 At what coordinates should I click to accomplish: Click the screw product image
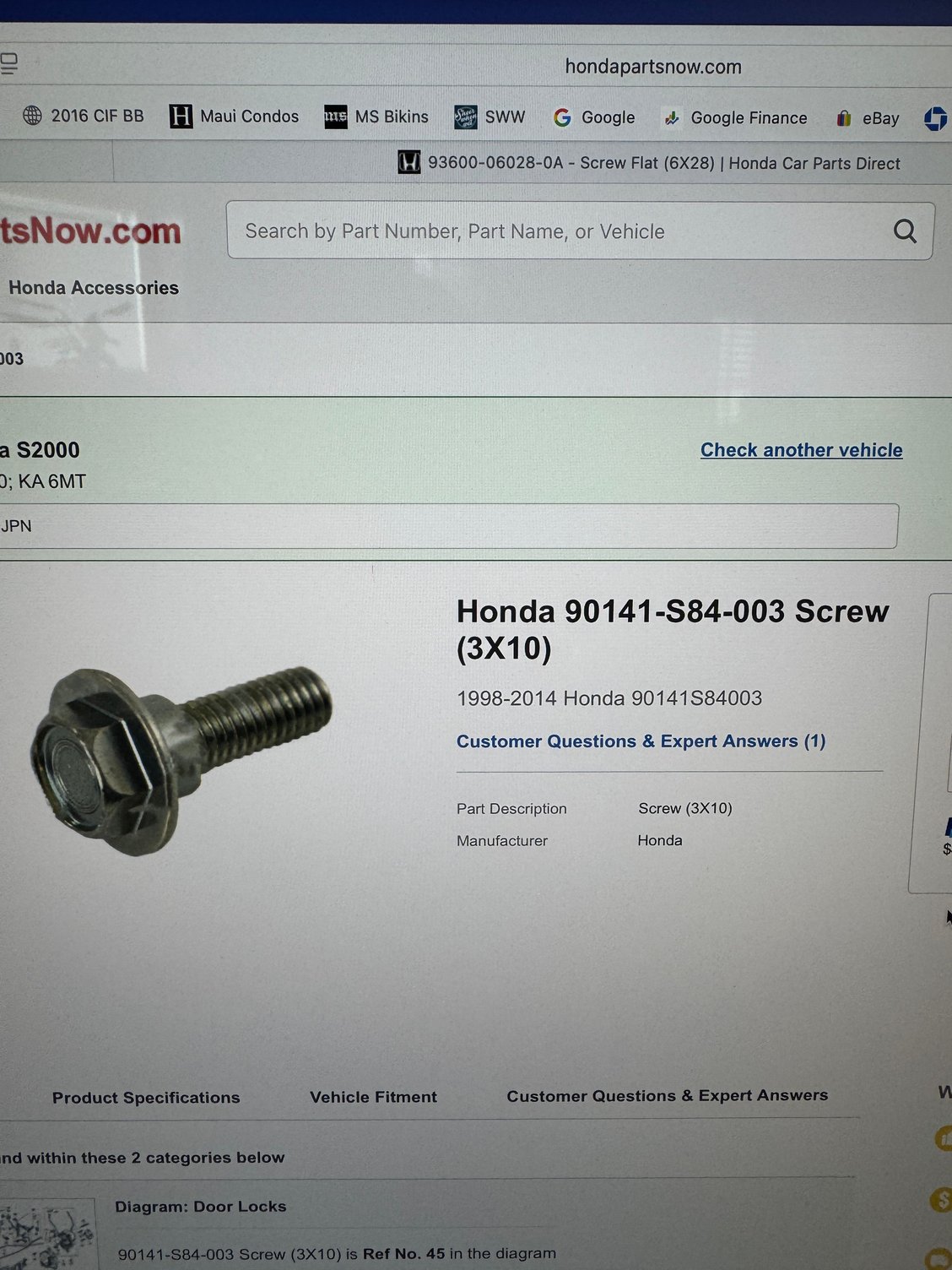point(181,760)
